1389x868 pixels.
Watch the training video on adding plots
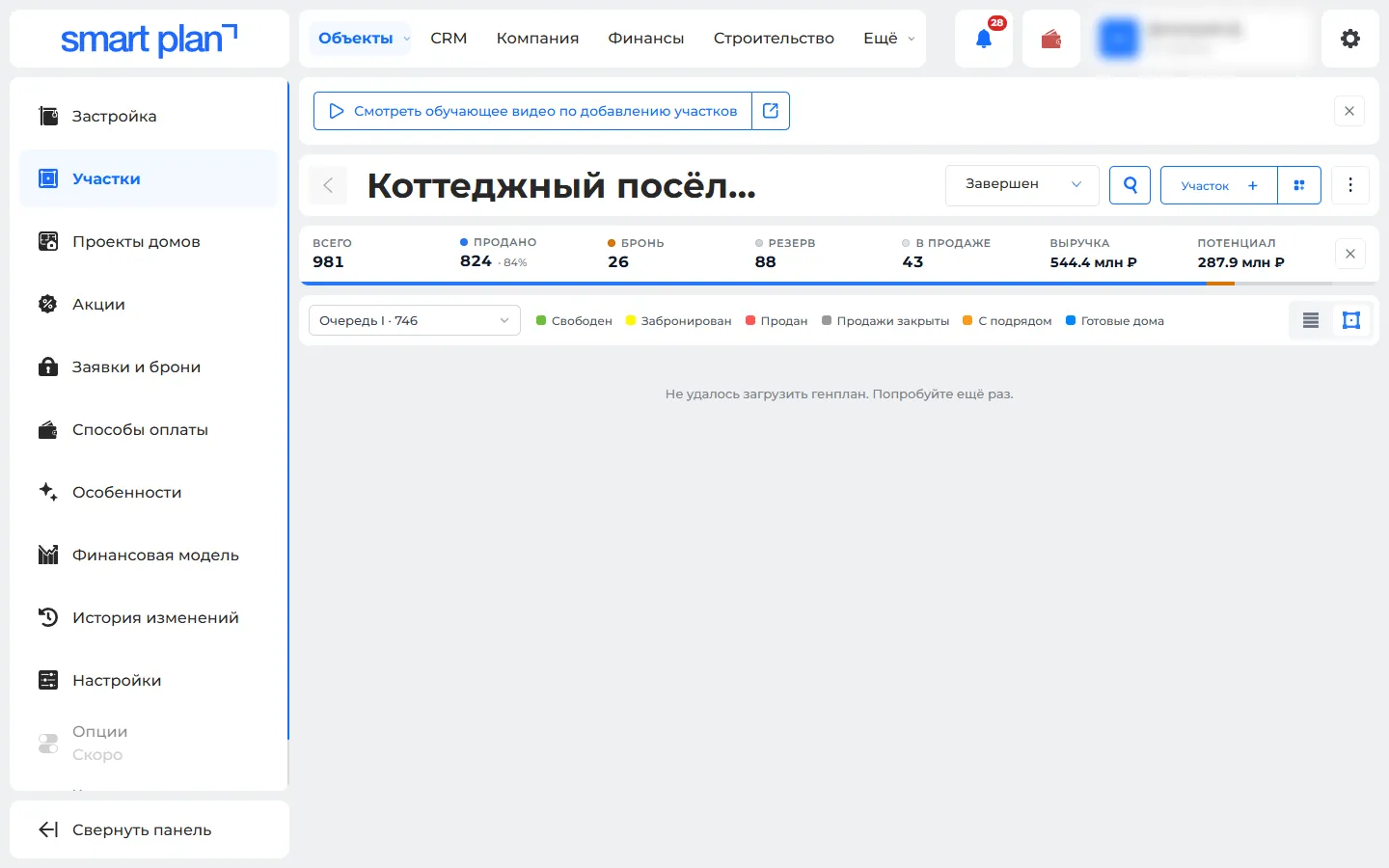click(532, 111)
